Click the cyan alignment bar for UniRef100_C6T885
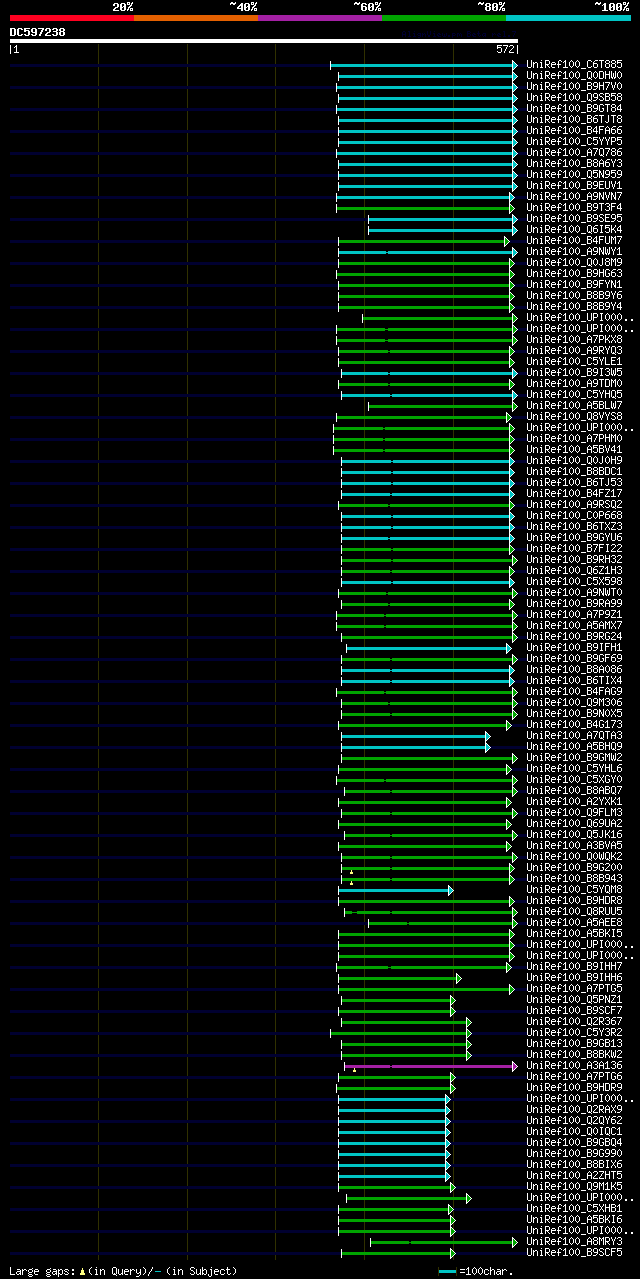The height and width of the screenshot is (1279, 640). tap(424, 64)
